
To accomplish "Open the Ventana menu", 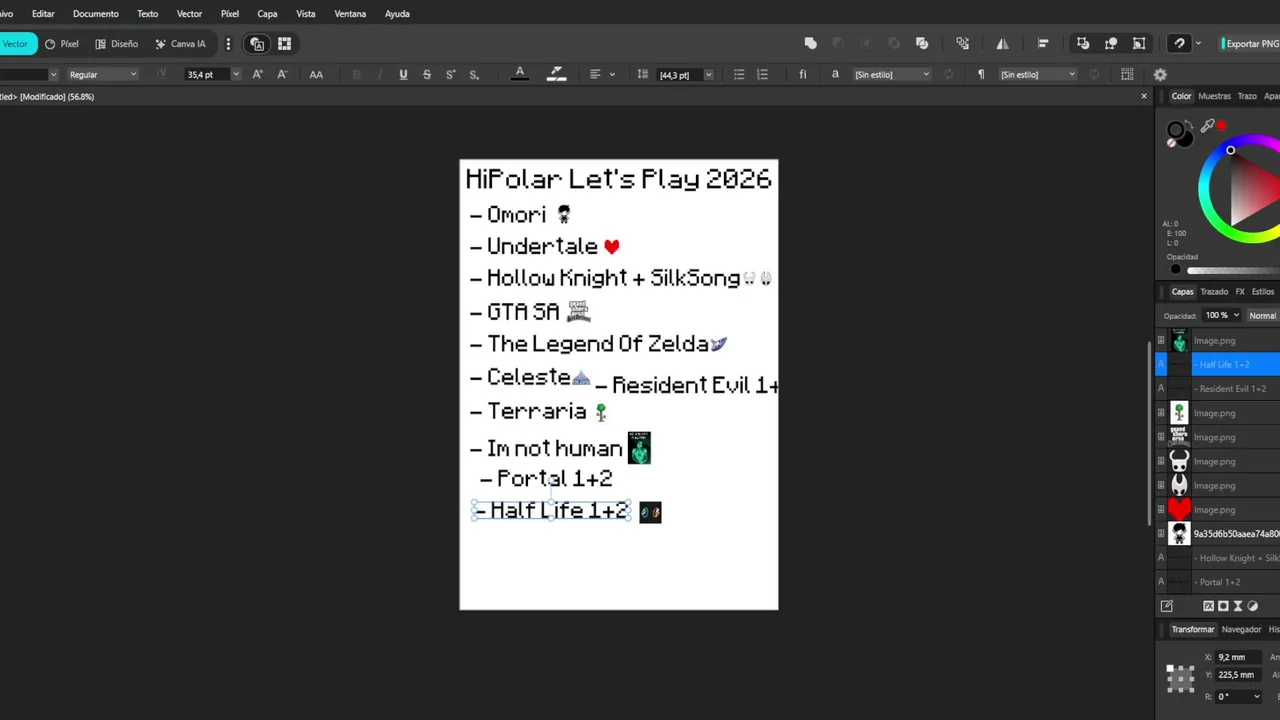I will pyautogui.click(x=350, y=14).
